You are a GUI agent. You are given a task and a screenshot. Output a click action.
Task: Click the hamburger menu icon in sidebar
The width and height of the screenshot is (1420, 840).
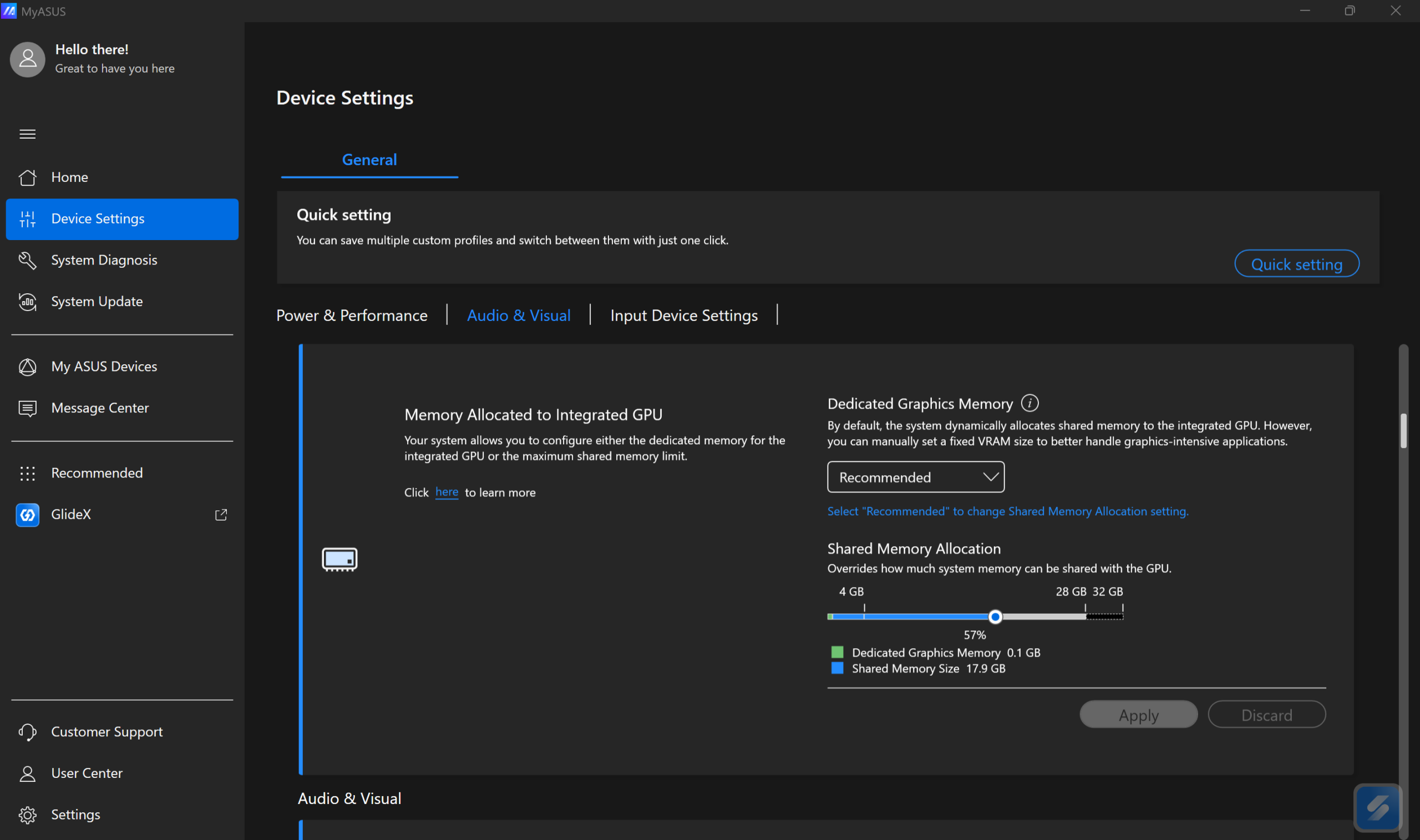tap(27, 134)
